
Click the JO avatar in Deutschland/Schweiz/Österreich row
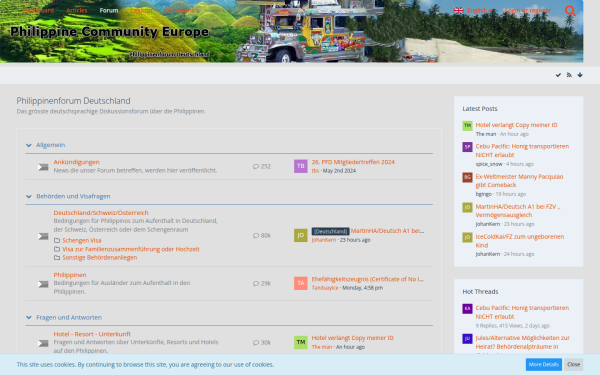301,235
